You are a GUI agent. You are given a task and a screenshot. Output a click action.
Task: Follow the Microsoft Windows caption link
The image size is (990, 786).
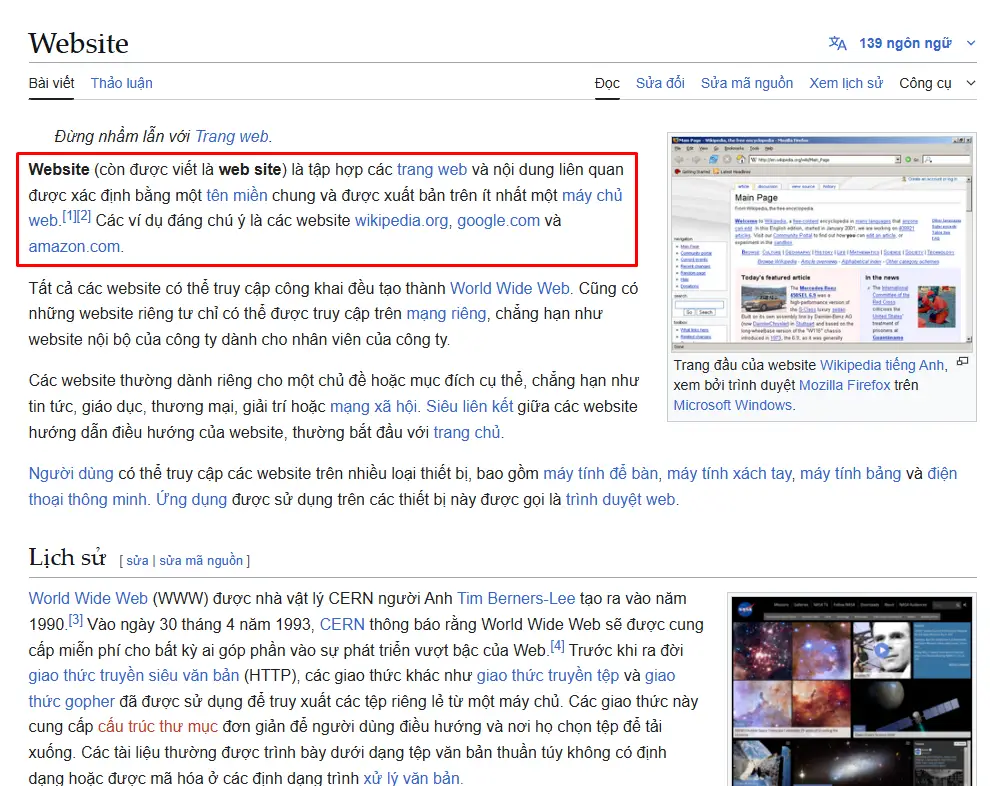click(x=732, y=405)
